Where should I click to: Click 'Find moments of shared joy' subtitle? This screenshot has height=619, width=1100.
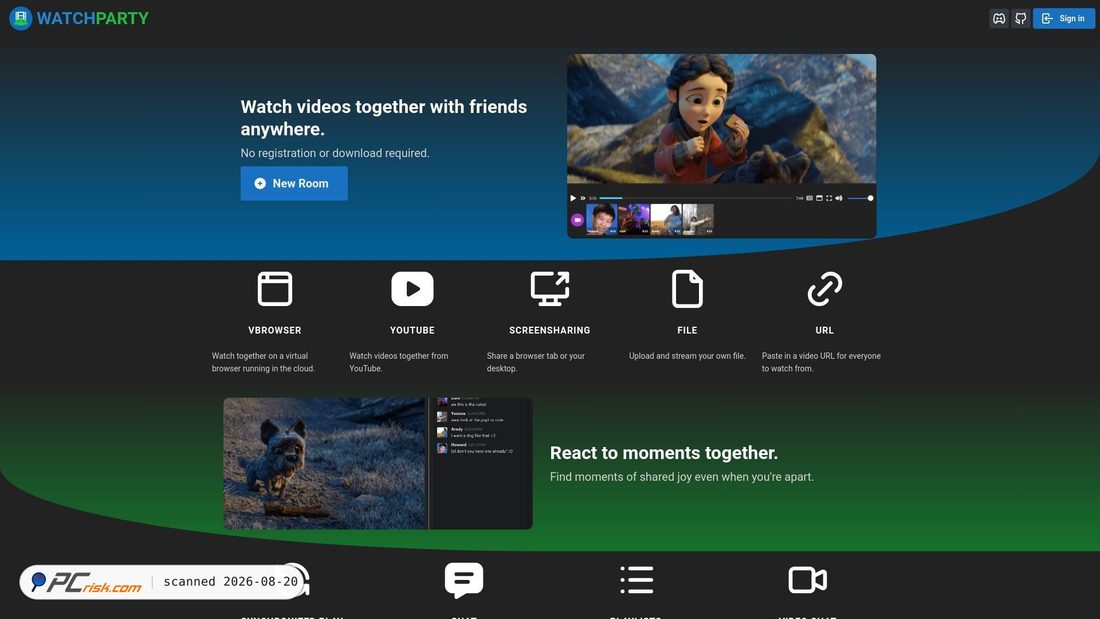click(682, 477)
